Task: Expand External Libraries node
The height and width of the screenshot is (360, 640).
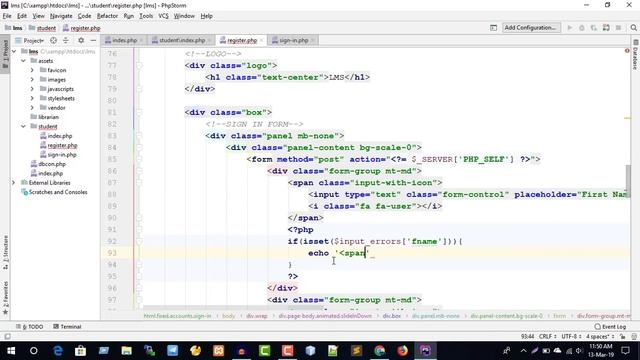Action: tap(14, 183)
